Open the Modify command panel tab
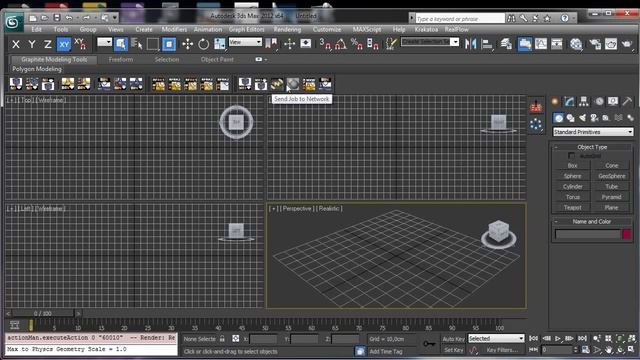Image resolution: width=640 pixels, height=360 pixels. [x=569, y=101]
